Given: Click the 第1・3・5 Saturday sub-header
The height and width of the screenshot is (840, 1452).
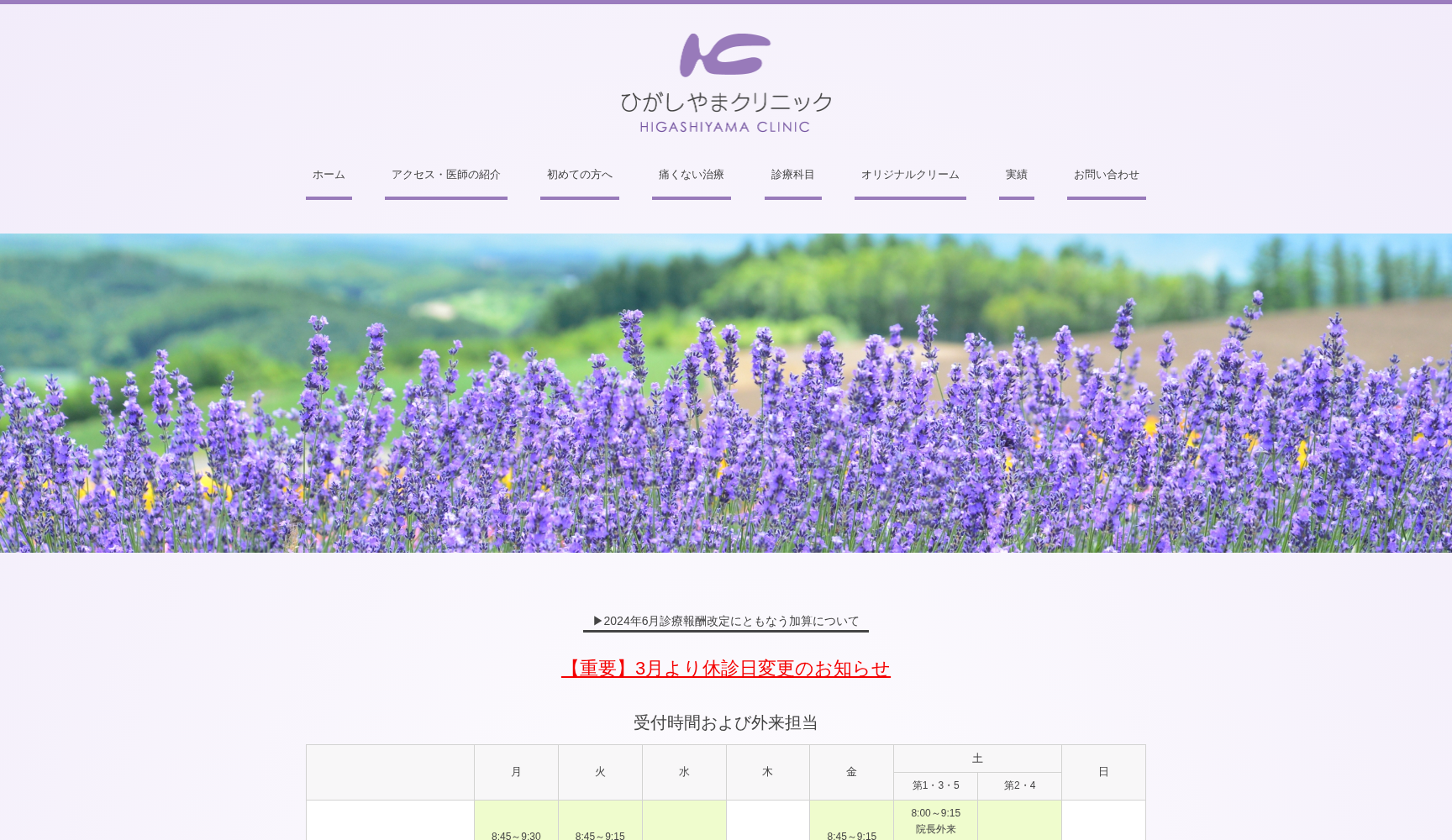Looking at the screenshot, I should tap(935, 785).
